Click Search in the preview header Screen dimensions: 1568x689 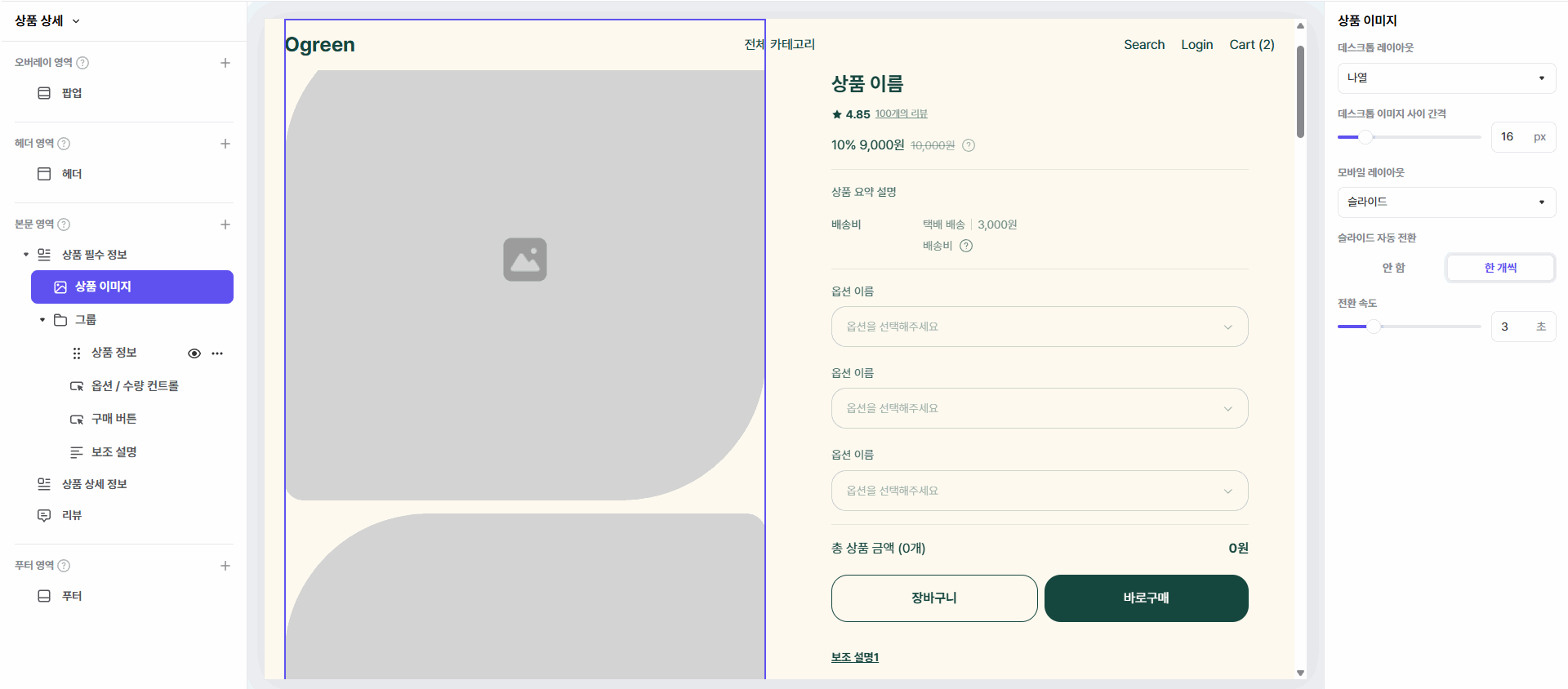pyautogui.click(x=1144, y=45)
